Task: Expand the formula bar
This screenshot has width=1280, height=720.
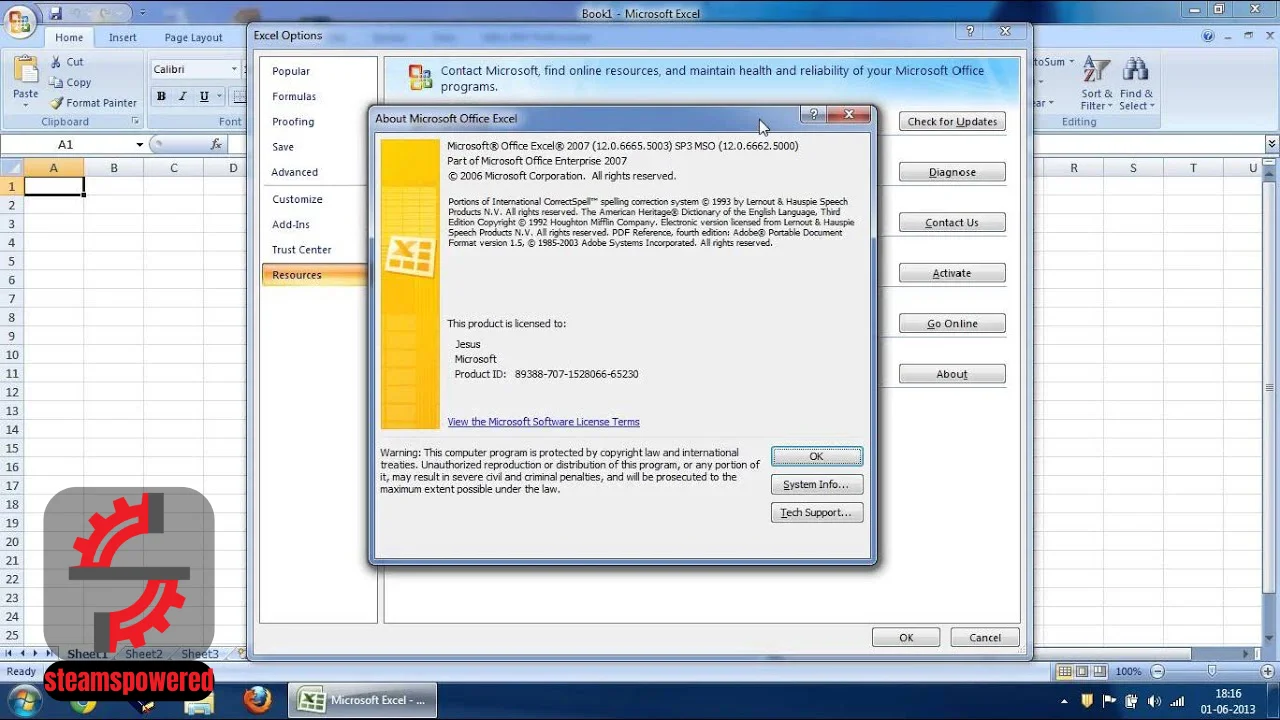Action: pos(1272,144)
